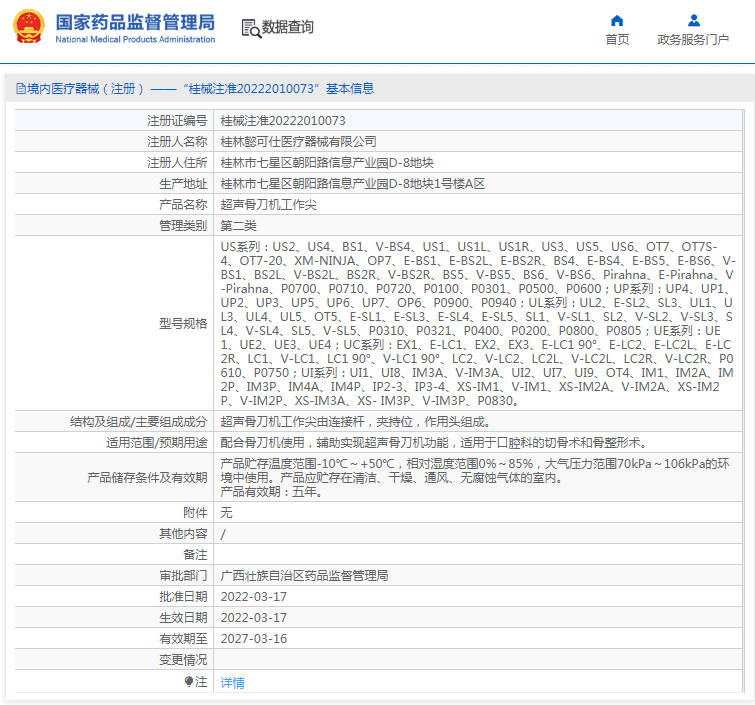Click the model list starting US系列
The image size is (755, 705).
[x=477, y=324]
